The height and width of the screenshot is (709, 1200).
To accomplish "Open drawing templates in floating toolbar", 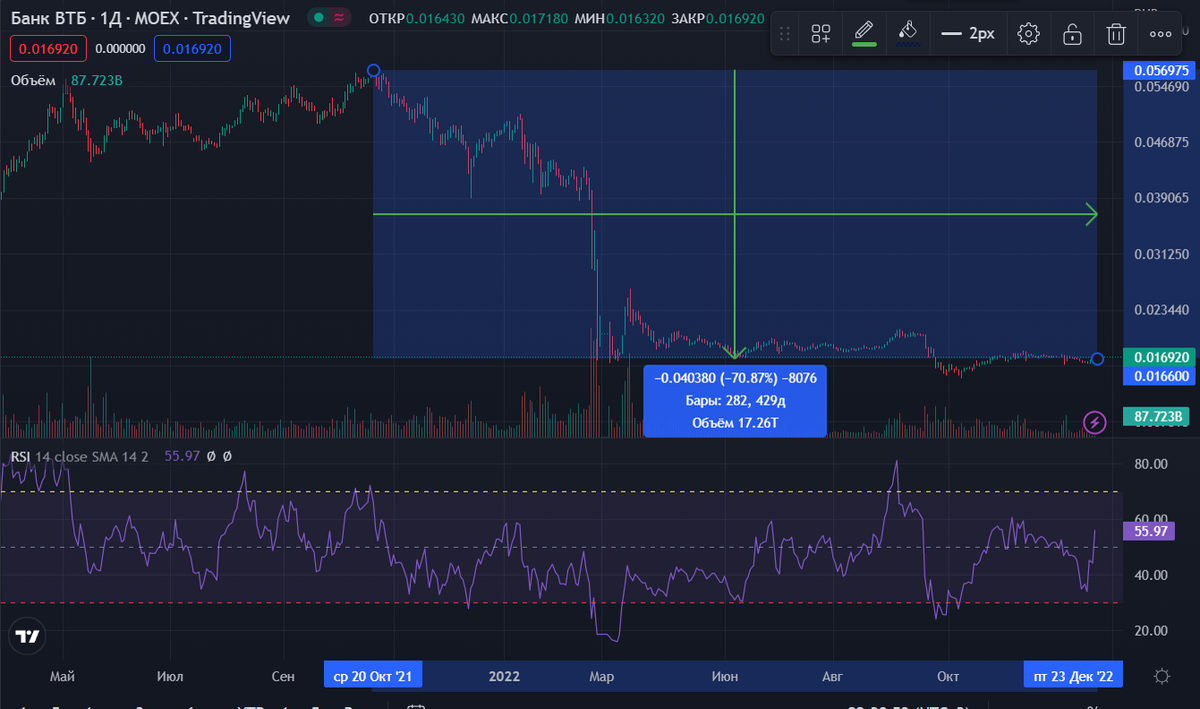I will coord(821,33).
